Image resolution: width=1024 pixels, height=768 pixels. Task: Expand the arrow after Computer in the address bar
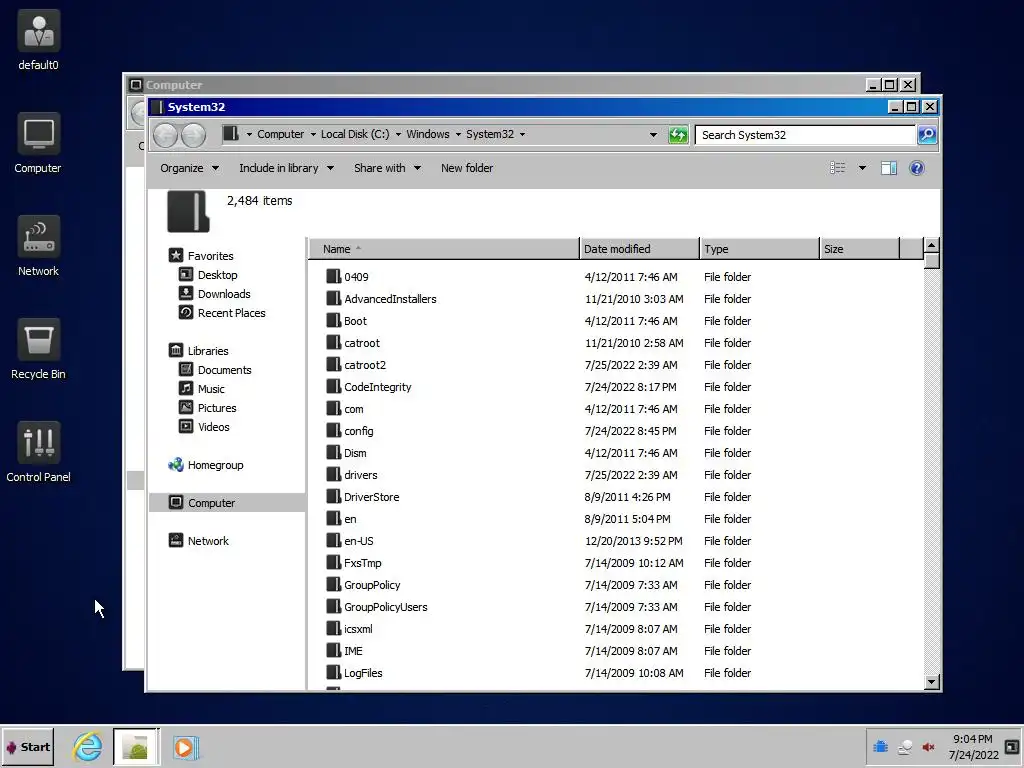click(313, 135)
